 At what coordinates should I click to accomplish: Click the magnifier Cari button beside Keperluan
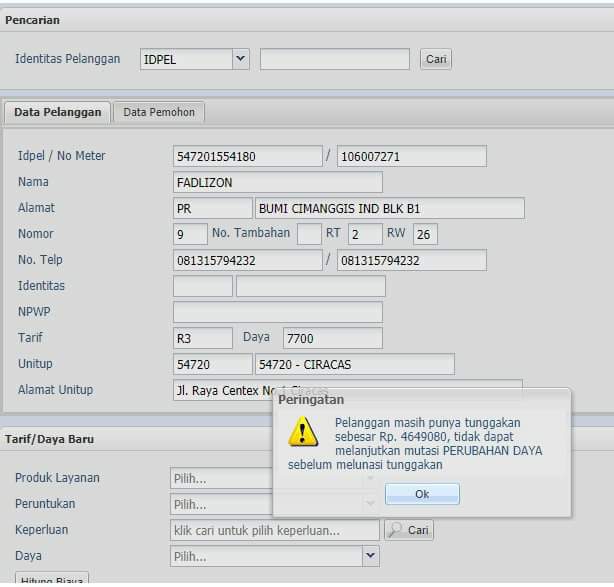coord(409,530)
